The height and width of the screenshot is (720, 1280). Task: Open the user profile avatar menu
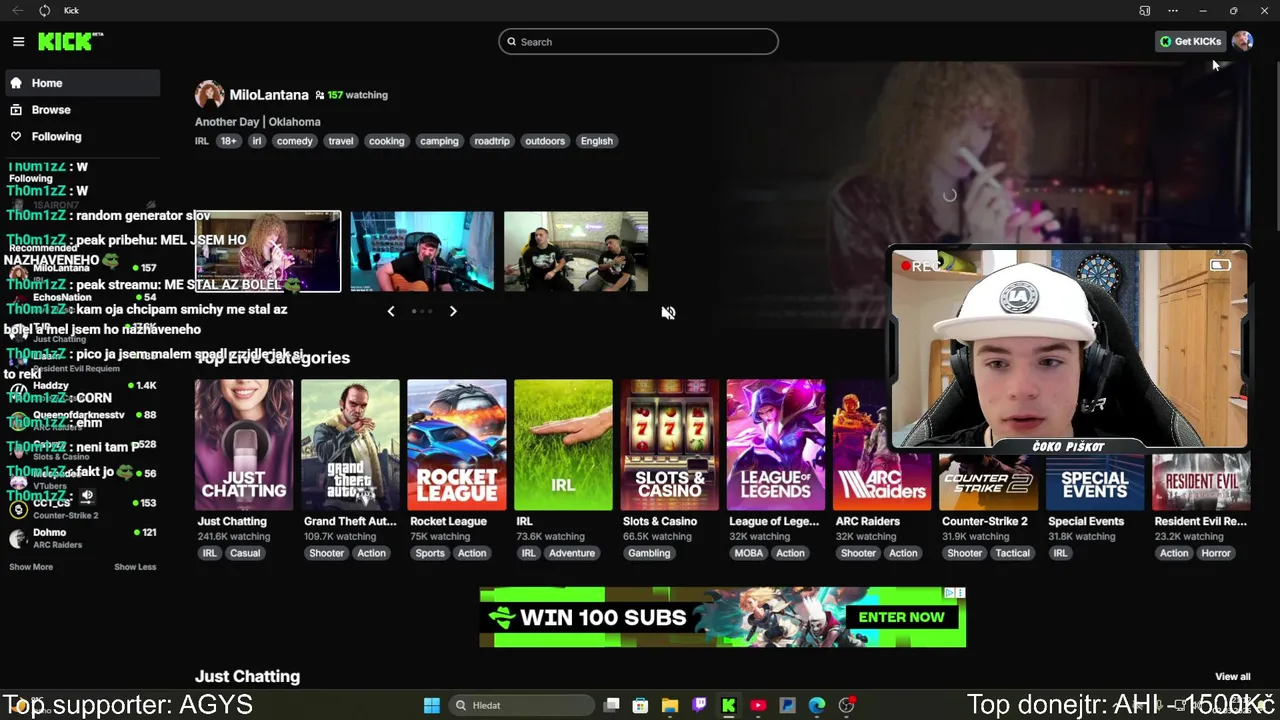(x=1242, y=41)
